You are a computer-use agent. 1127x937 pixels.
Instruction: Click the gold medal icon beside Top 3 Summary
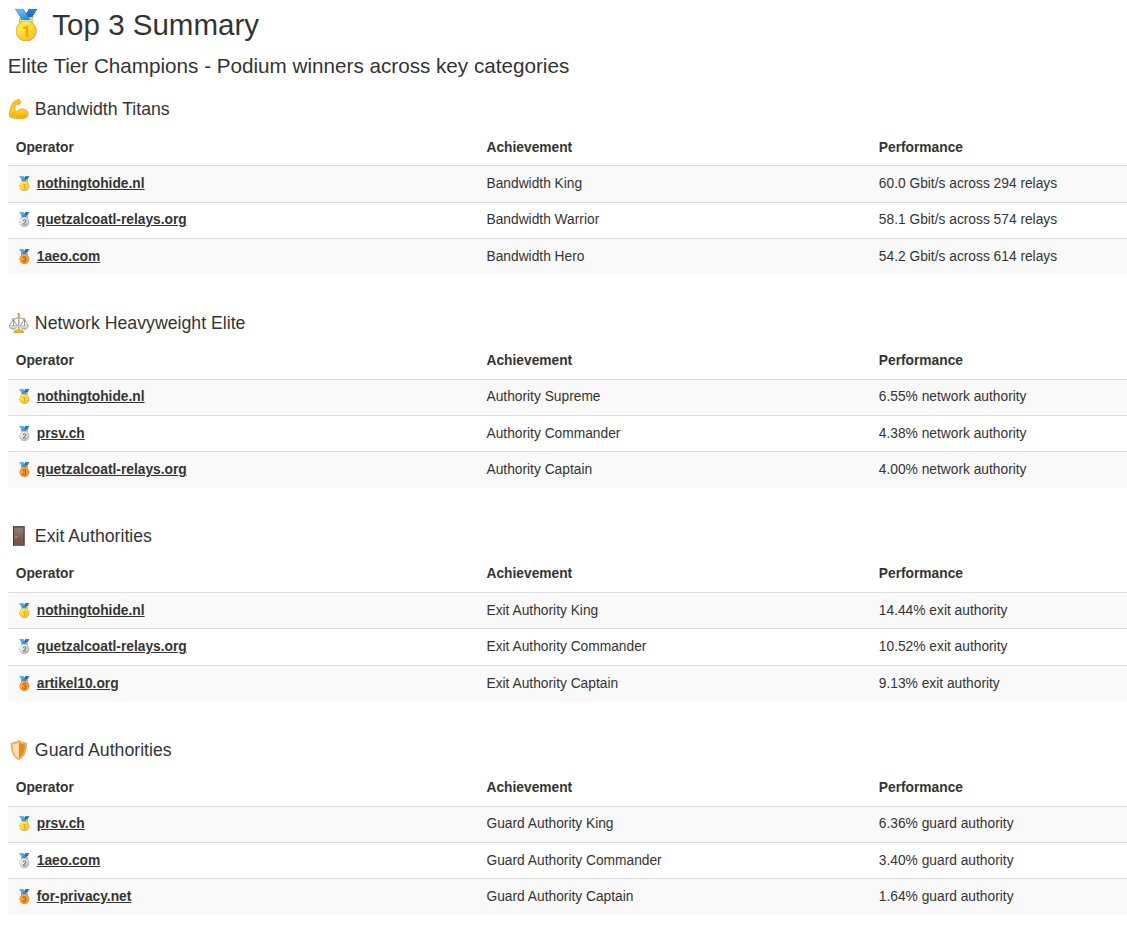click(x=25, y=26)
